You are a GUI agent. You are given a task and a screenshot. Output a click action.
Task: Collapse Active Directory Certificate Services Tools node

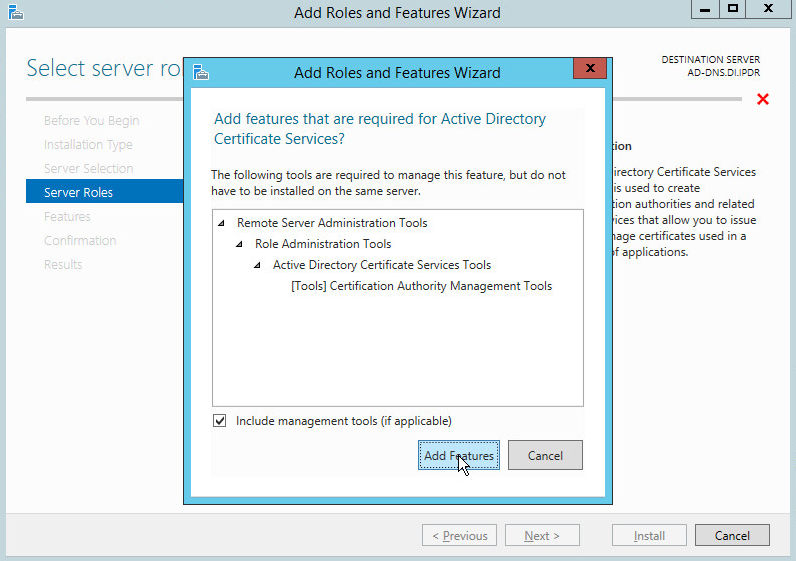point(258,265)
